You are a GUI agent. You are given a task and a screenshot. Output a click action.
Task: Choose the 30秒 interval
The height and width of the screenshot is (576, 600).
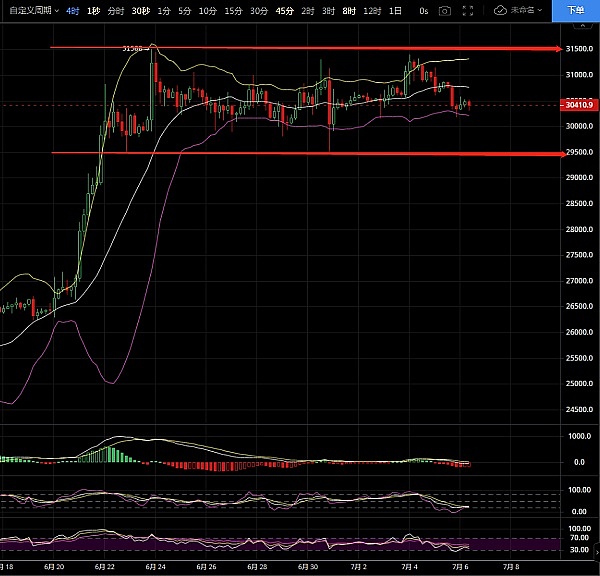click(141, 10)
